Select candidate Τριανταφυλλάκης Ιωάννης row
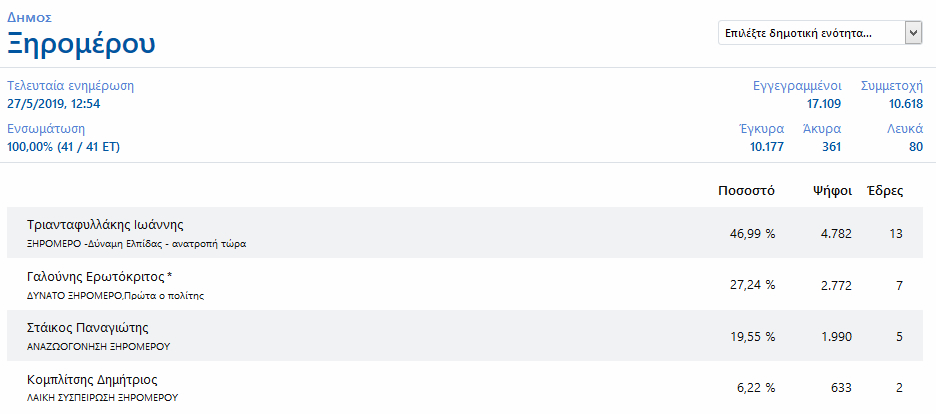Image resolution: width=936 pixels, height=414 pixels. 465,233
